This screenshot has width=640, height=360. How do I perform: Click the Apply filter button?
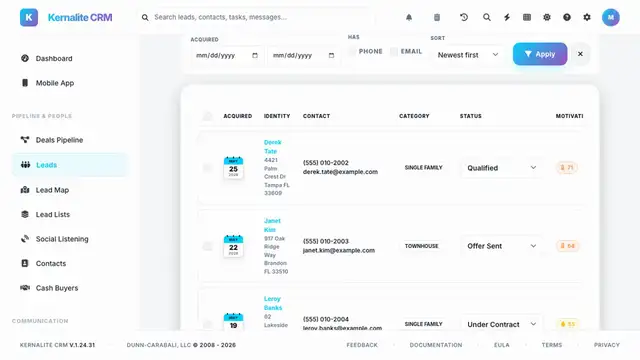(x=540, y=54)
